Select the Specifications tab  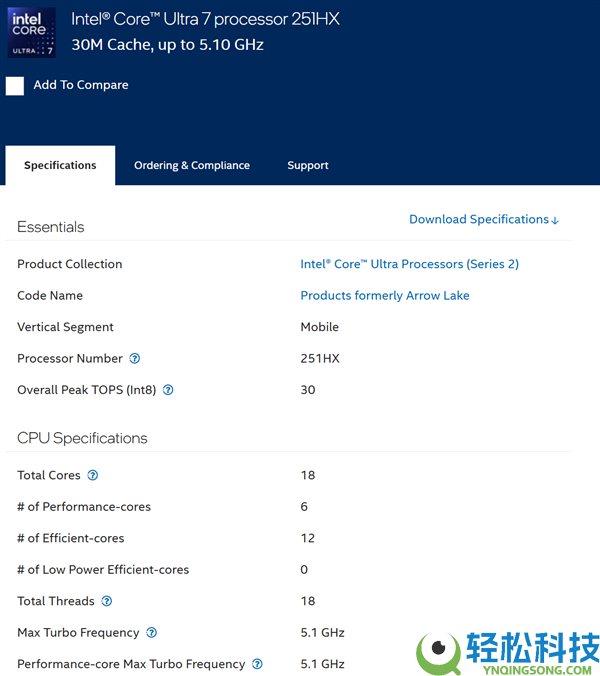click(x=60, y=166)
